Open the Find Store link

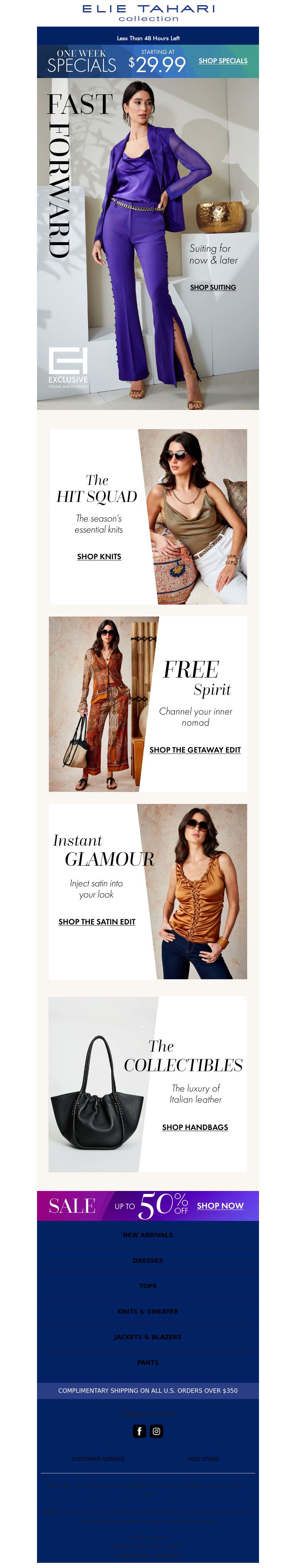click(x=203, y=1459)
